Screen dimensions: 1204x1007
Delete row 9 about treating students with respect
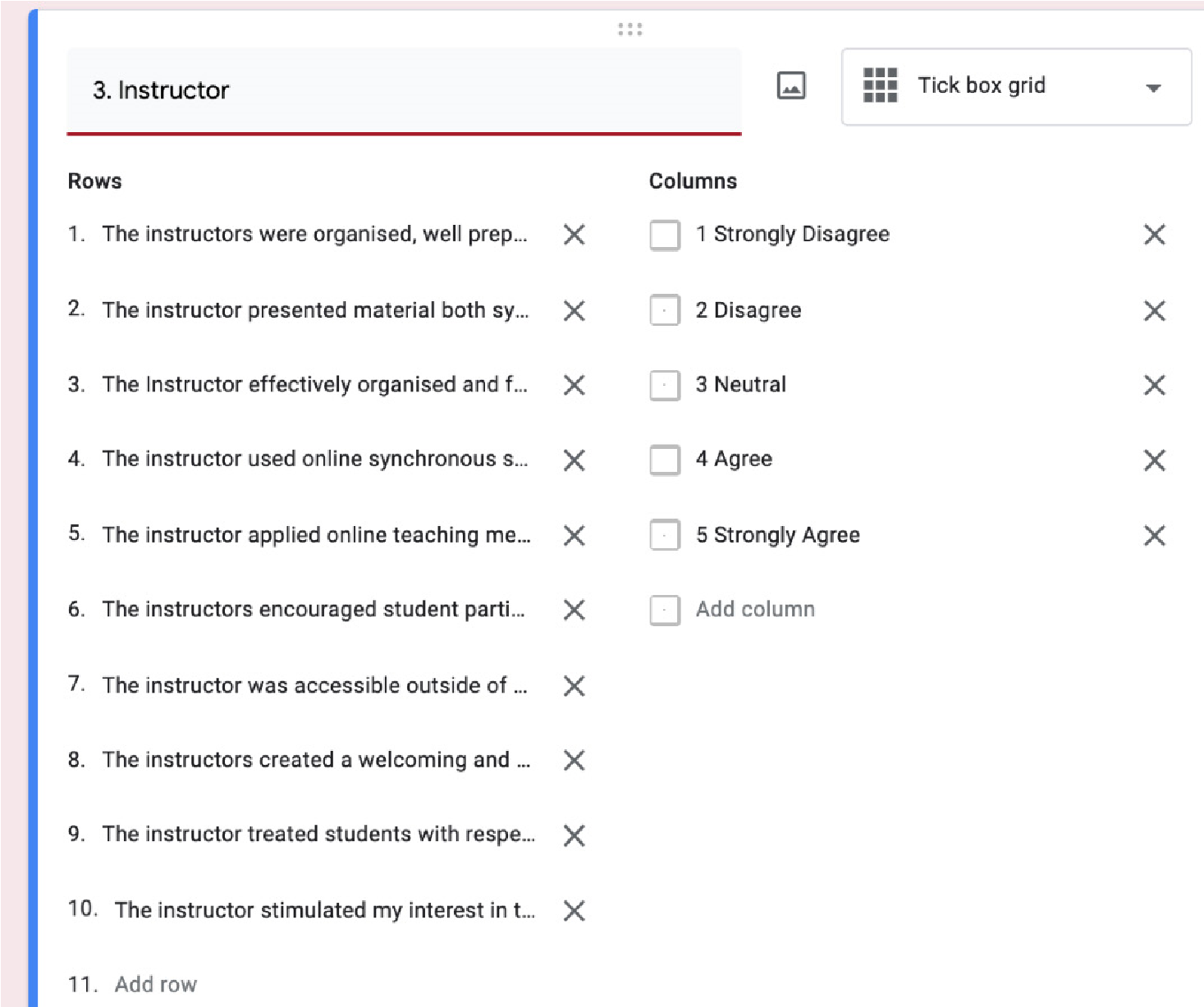pos(575,835)
